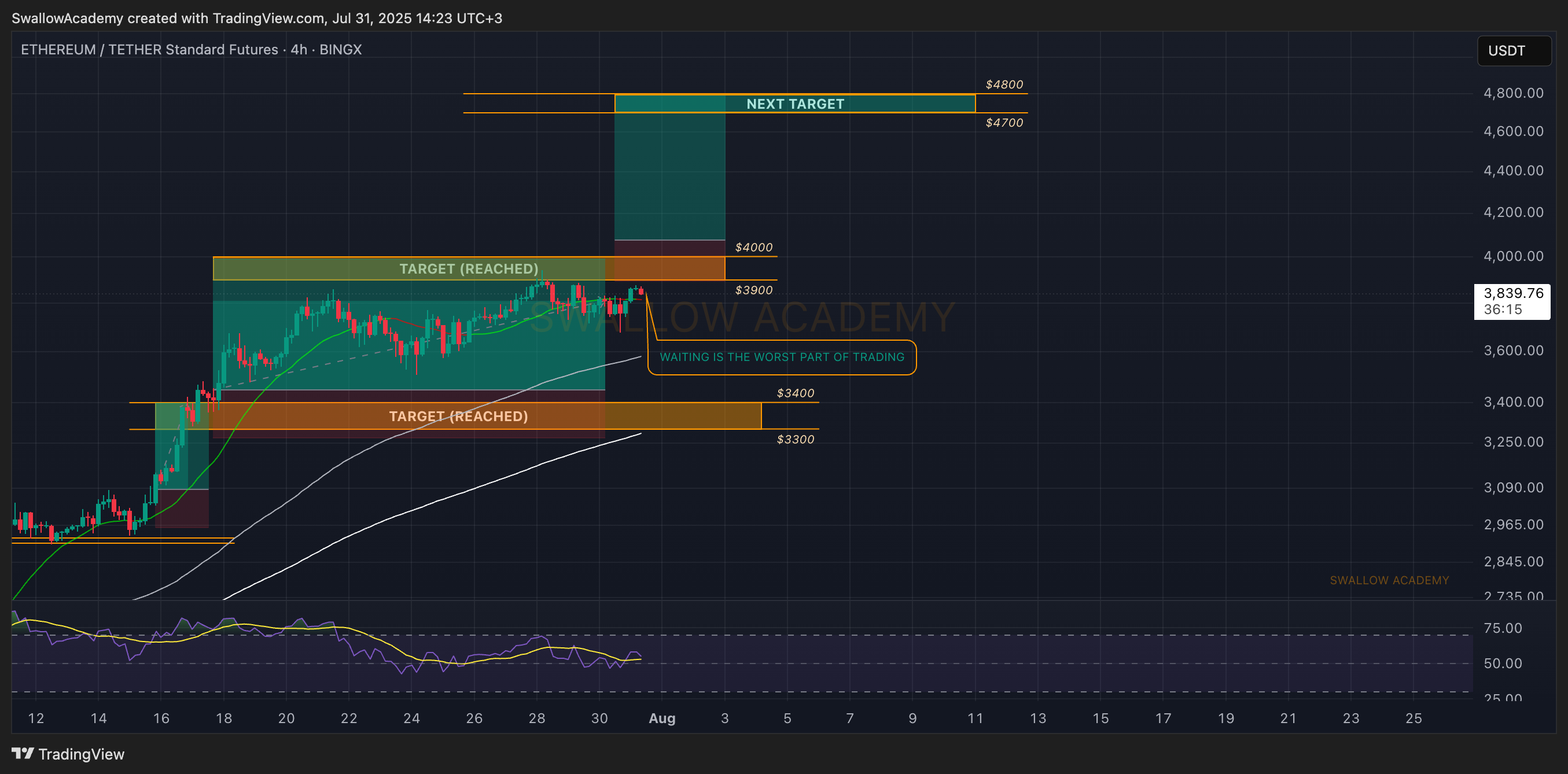This screenshot has height=774, width=1568.
Task: Click the 3,600.00 price axis value
Action: 1513,351
